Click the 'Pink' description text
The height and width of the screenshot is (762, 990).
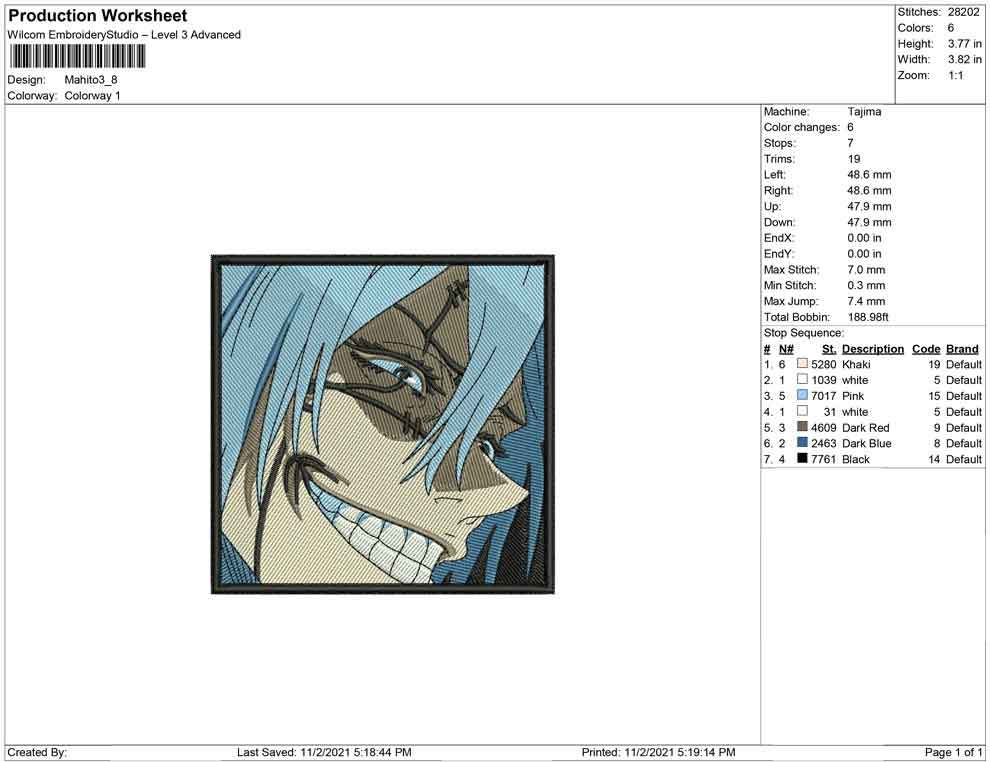pos(853,396)
